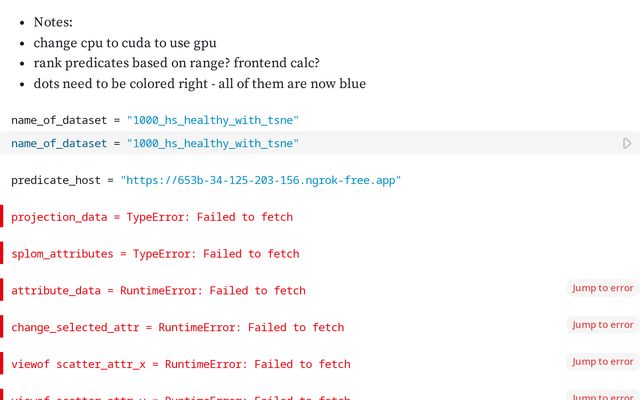640x400 pixels.
Task: Click the 'dots need to be colored right' note
Action: [200, 84]
